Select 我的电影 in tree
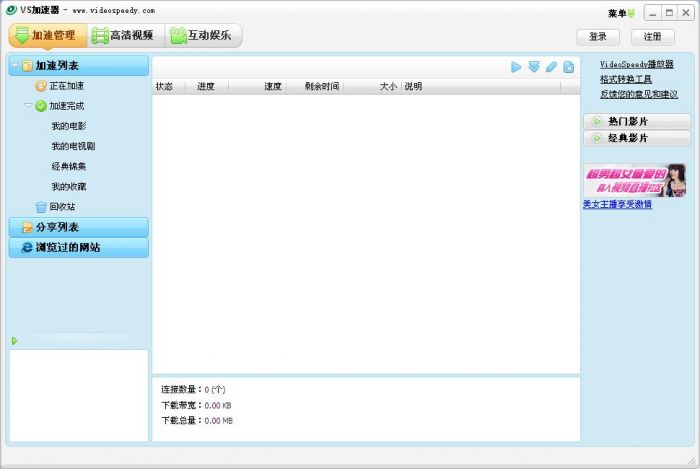Viewport: 700px width, 469px height. click(69, 126)
